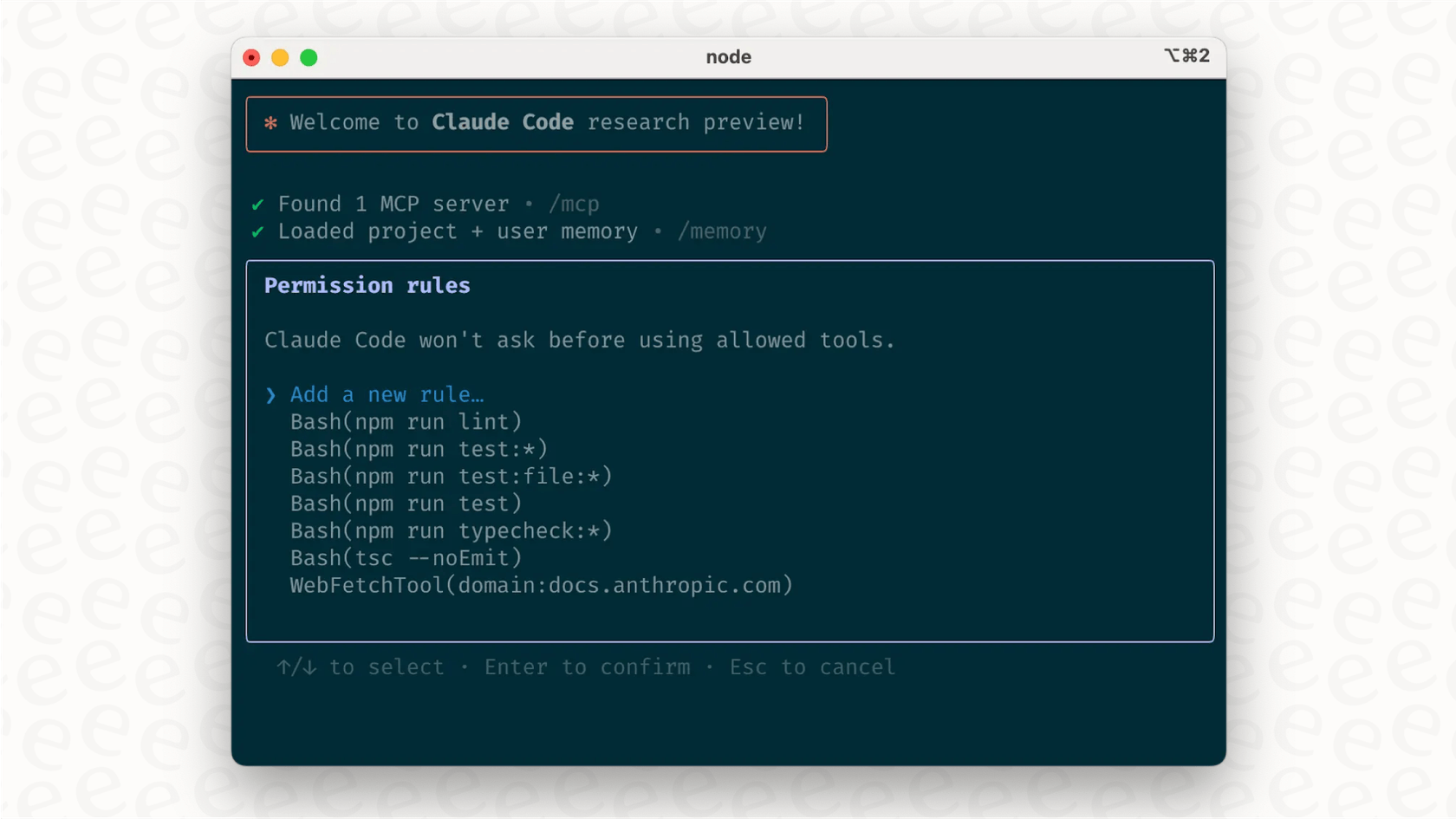Screen dimensions: 1456x819
Task: Select the Bash(npm run test) rule
Action: point(406,504)
